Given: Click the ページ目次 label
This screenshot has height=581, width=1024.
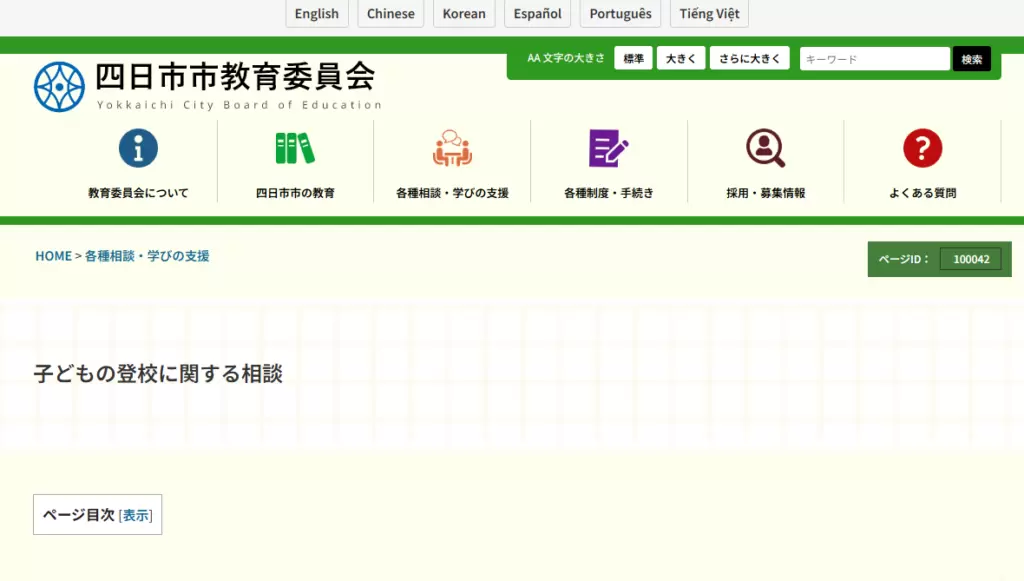Looking at the screenshot, I should pos(79,515).
